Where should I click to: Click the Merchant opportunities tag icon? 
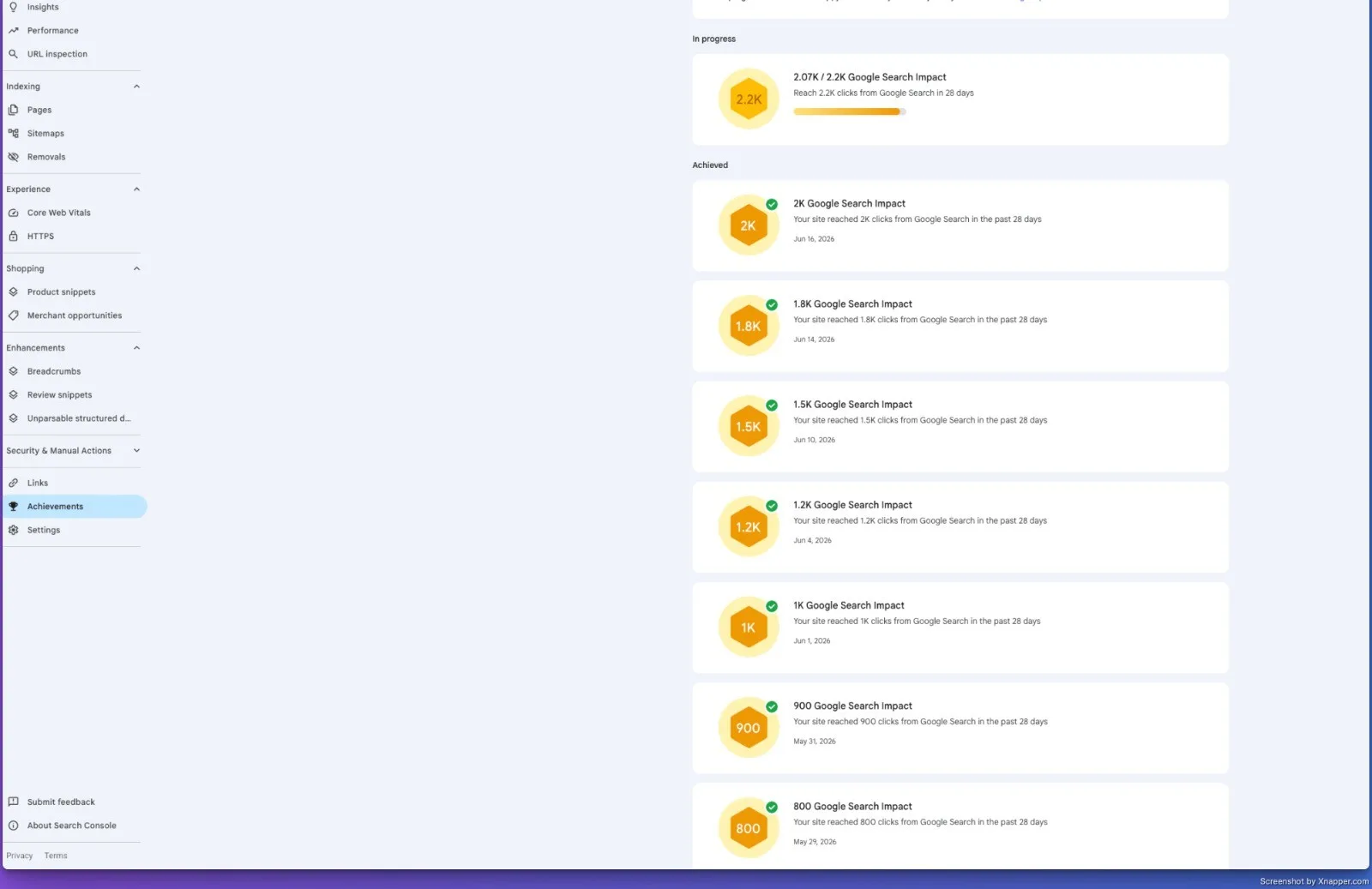[13, 315]
